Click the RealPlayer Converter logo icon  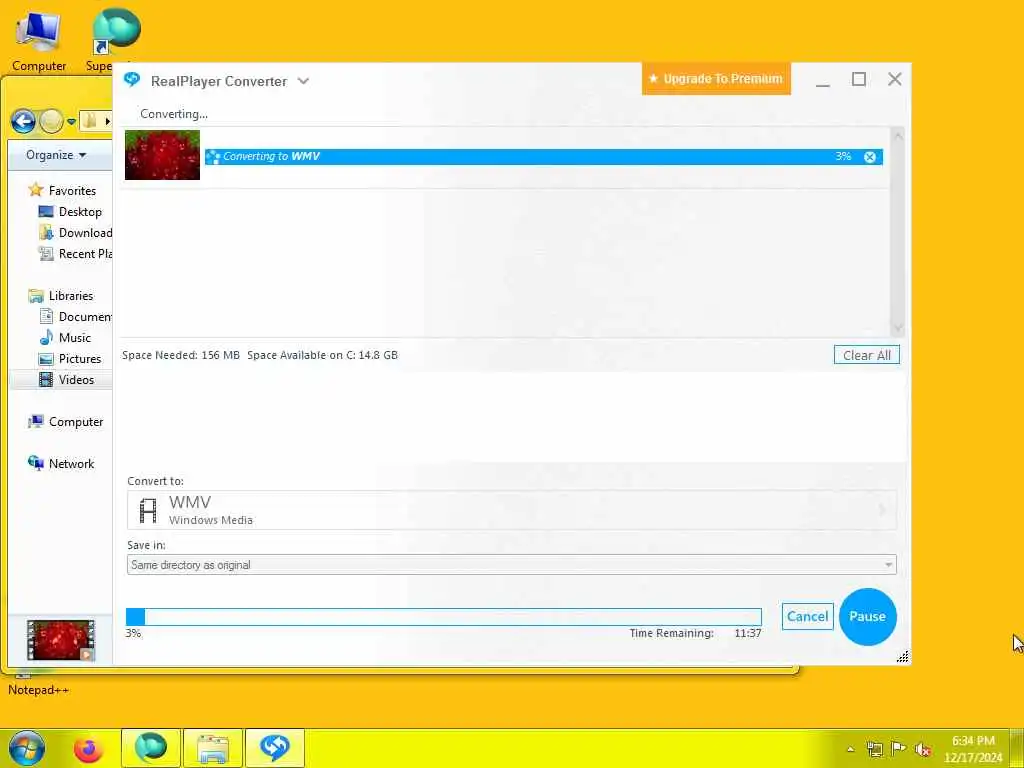(x=132, y=79)
